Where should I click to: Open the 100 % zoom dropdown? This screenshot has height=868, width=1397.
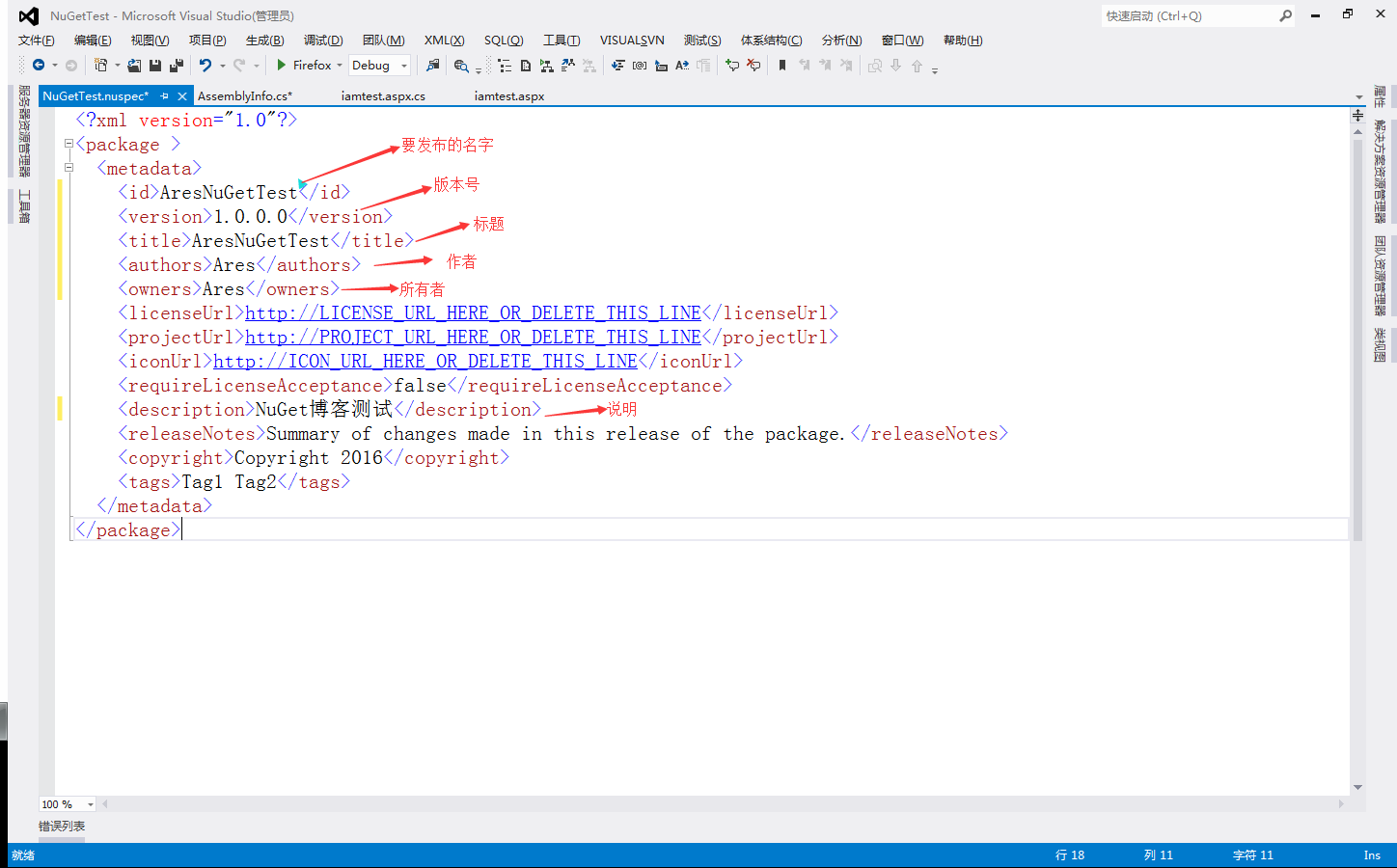(x=91, y=804)
